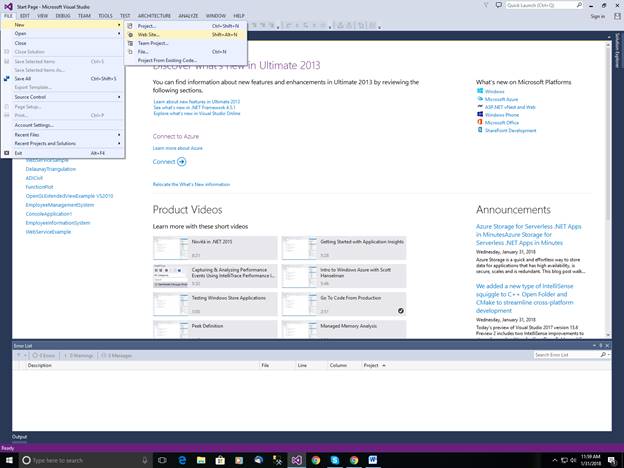Click the feedback icon beside Quick Launch

click(x=499, y=5)
